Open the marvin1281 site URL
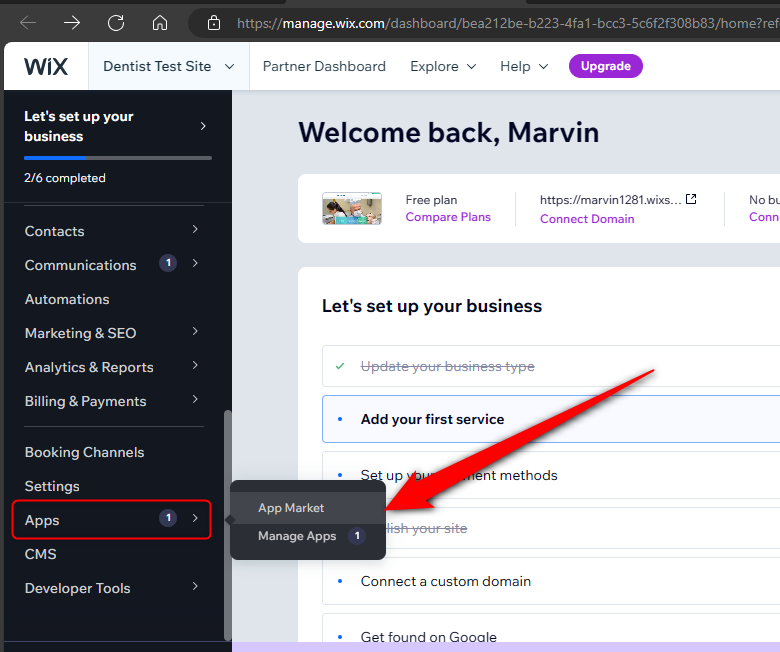The height and width of the screenshot is (652, 780). pyautogui.click(x=611, y=200)
